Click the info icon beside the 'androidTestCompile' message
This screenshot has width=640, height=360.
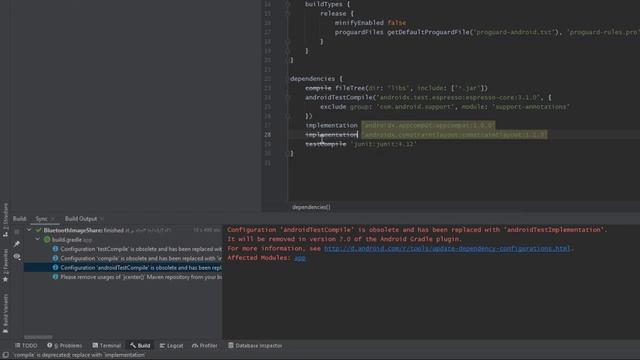pos(55,267)
